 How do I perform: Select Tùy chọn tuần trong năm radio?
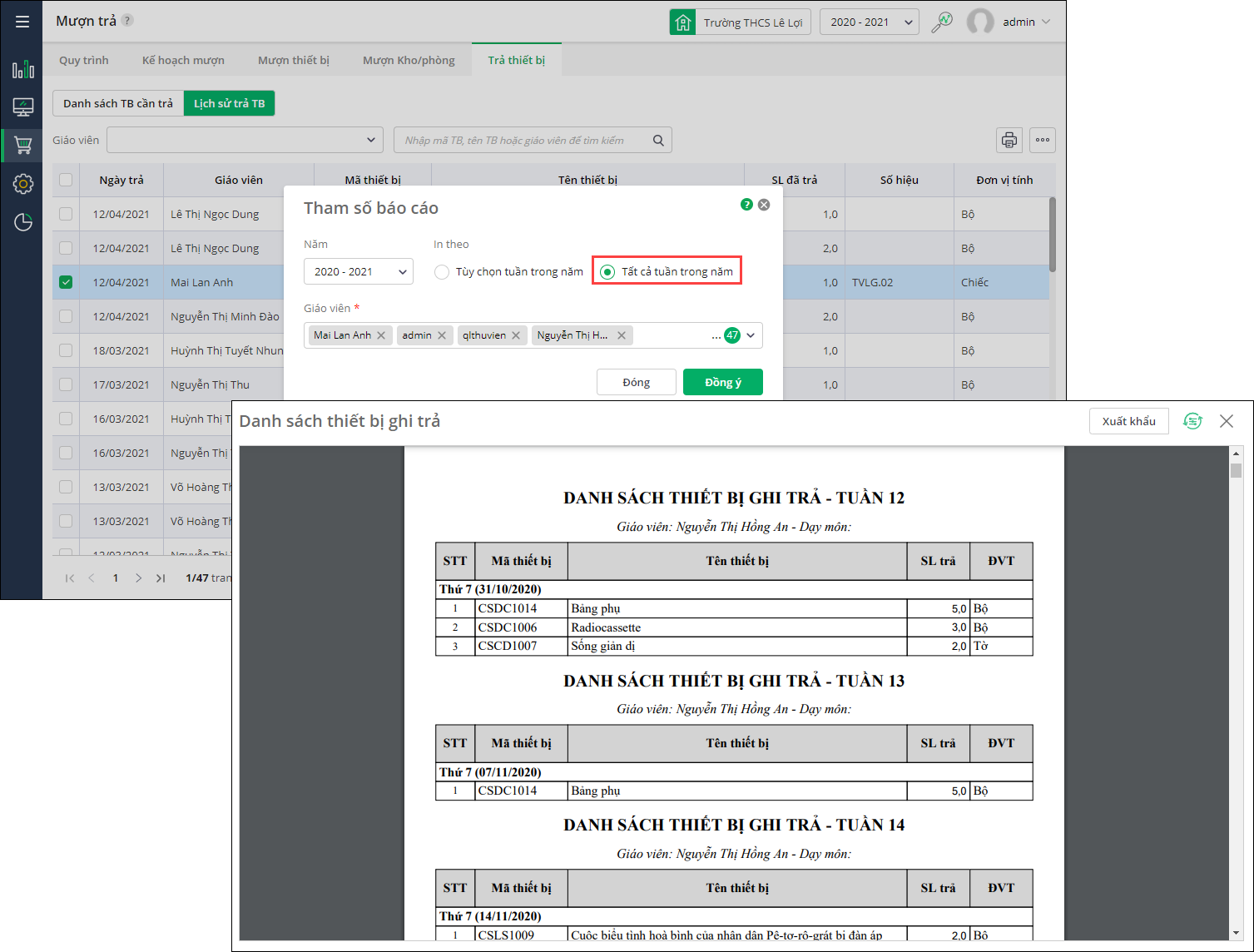coord(442,272)
